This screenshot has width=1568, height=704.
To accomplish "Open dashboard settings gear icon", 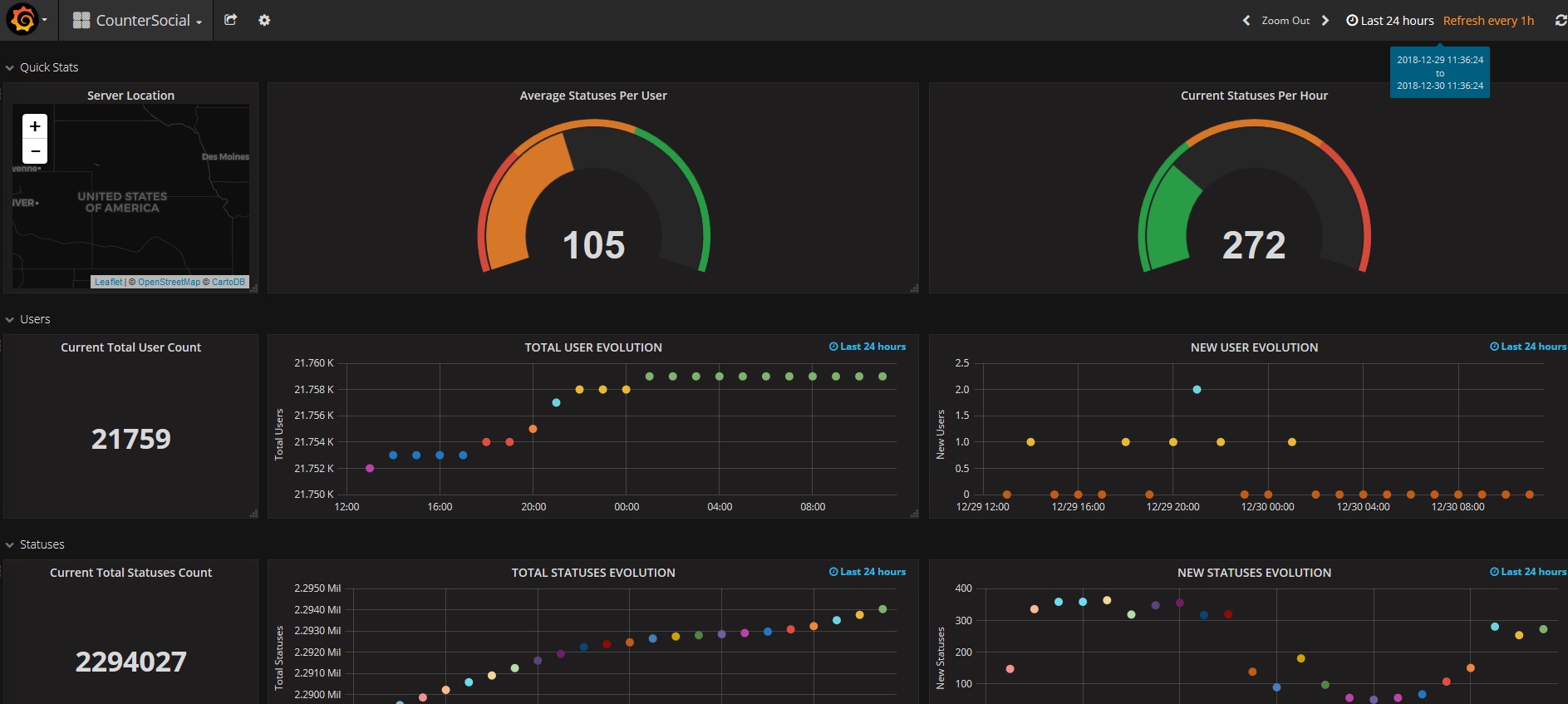I will point(264,20).
